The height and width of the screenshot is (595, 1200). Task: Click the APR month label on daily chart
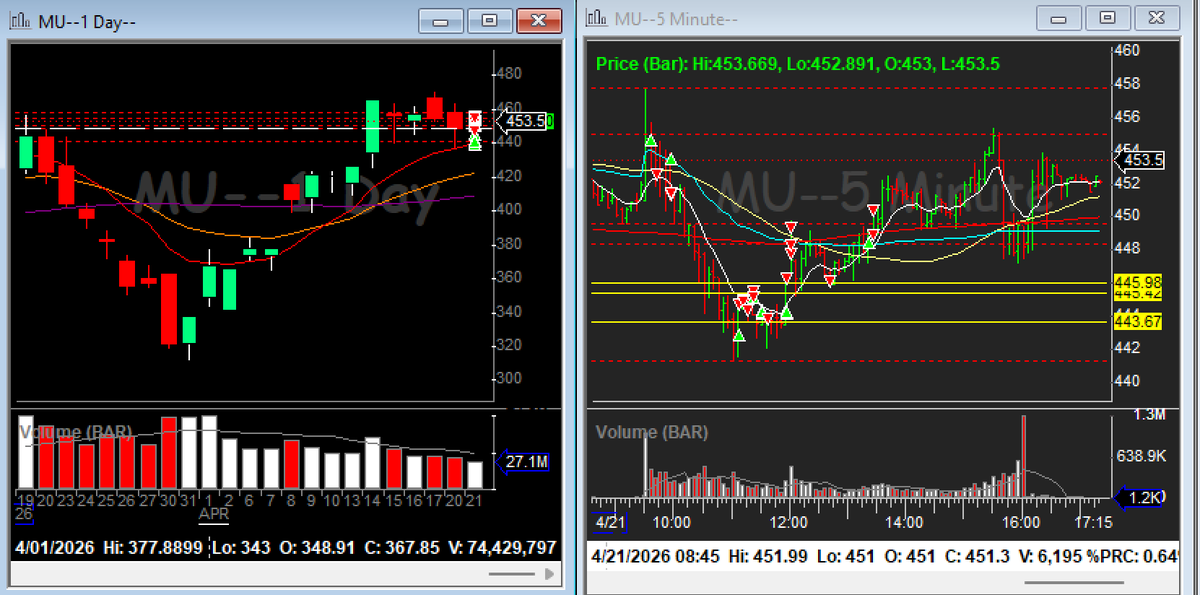214,515
